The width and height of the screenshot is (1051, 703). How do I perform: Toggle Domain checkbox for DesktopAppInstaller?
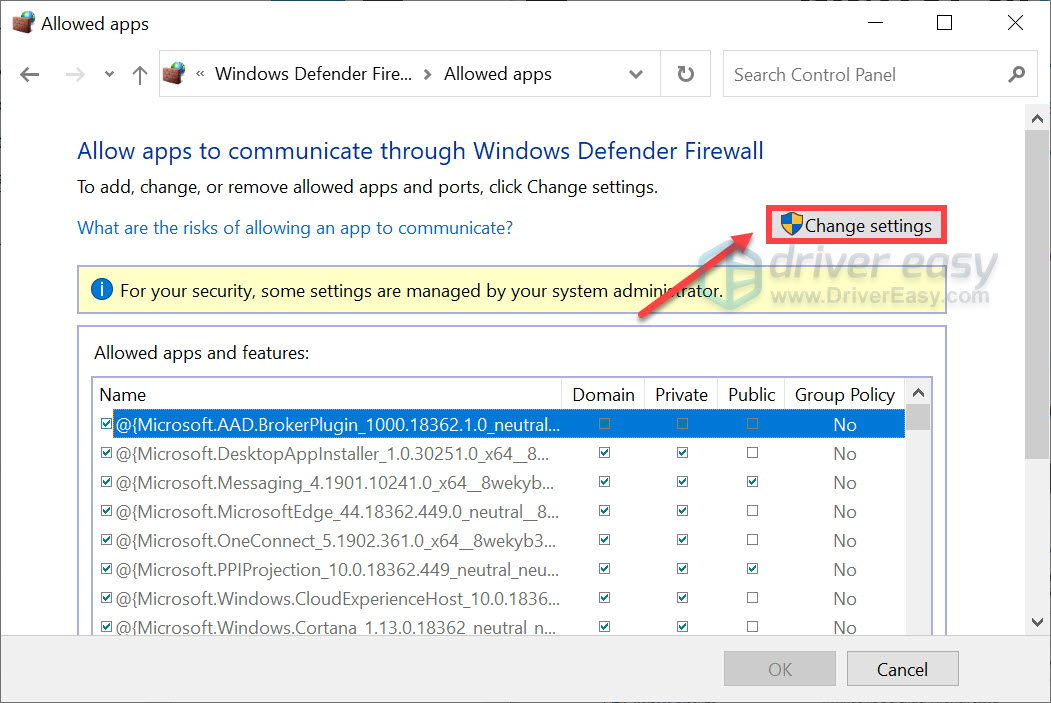(x=605, y=453)
